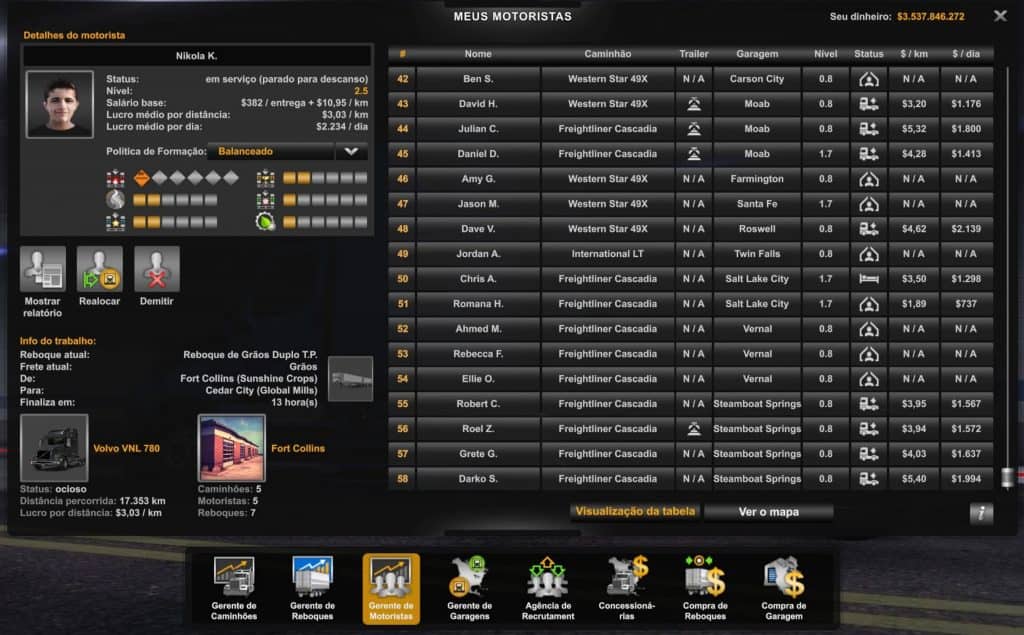Click the Ver o mapa button
This screenshot has width=1024, height=635.
coord(769,510)
